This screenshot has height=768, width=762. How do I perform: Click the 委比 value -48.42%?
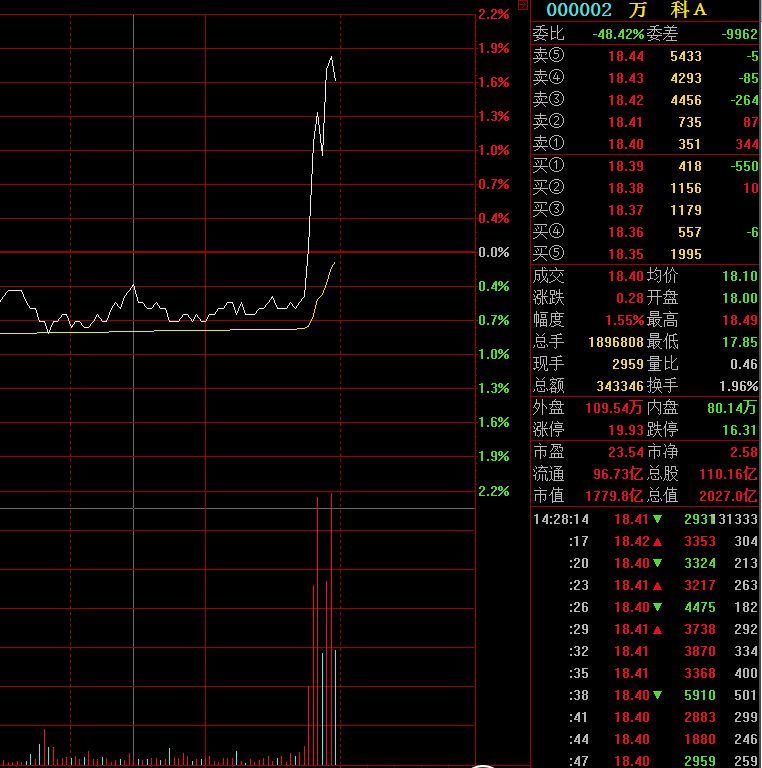coord(617,34)
